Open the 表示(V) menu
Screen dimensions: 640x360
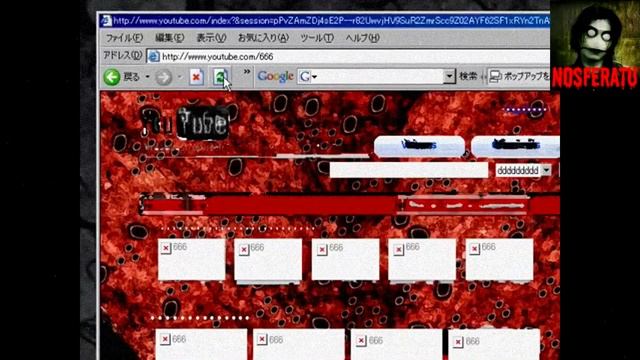tap(211, 38)
